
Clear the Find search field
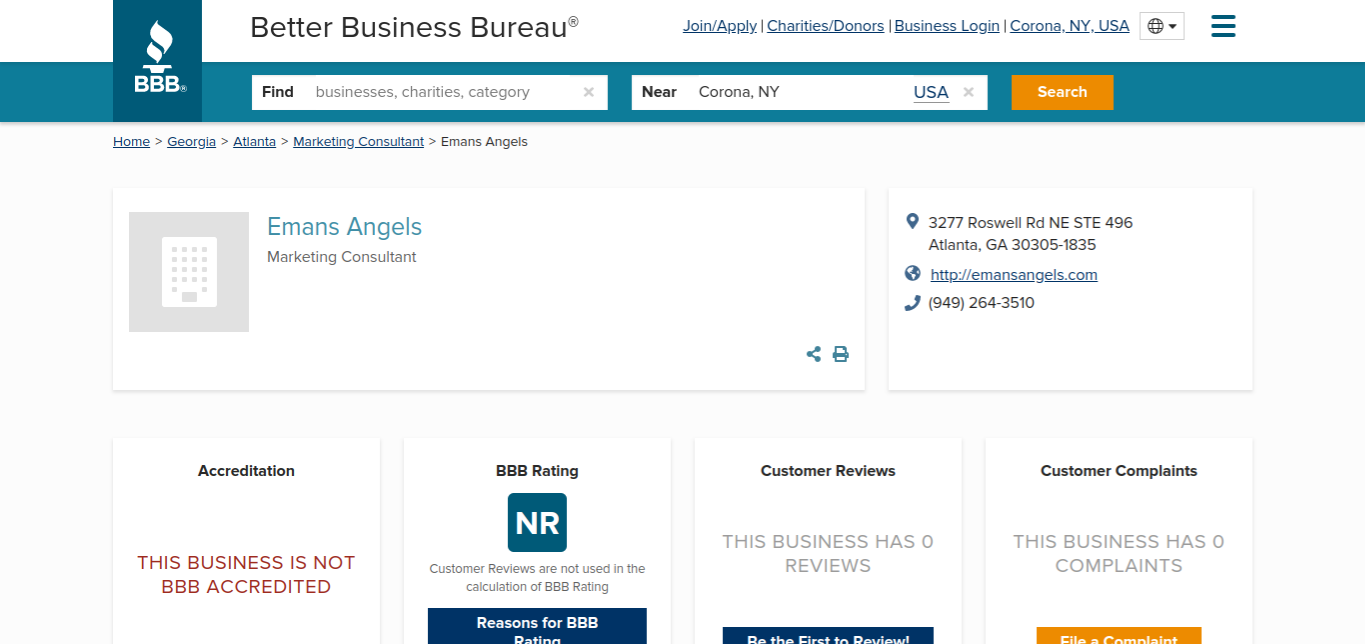click(589, 92)
